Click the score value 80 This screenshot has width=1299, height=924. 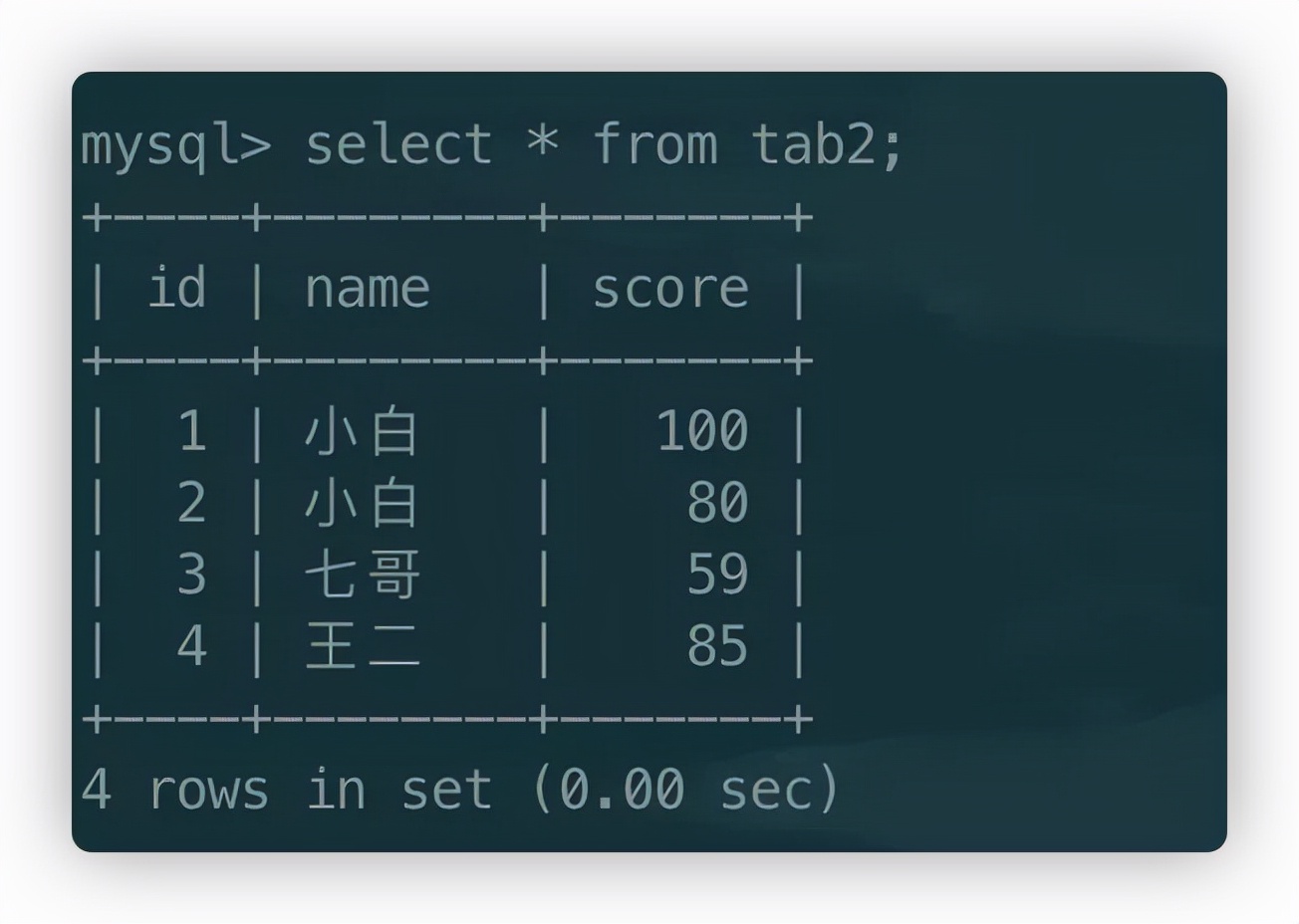click(717, 503)
